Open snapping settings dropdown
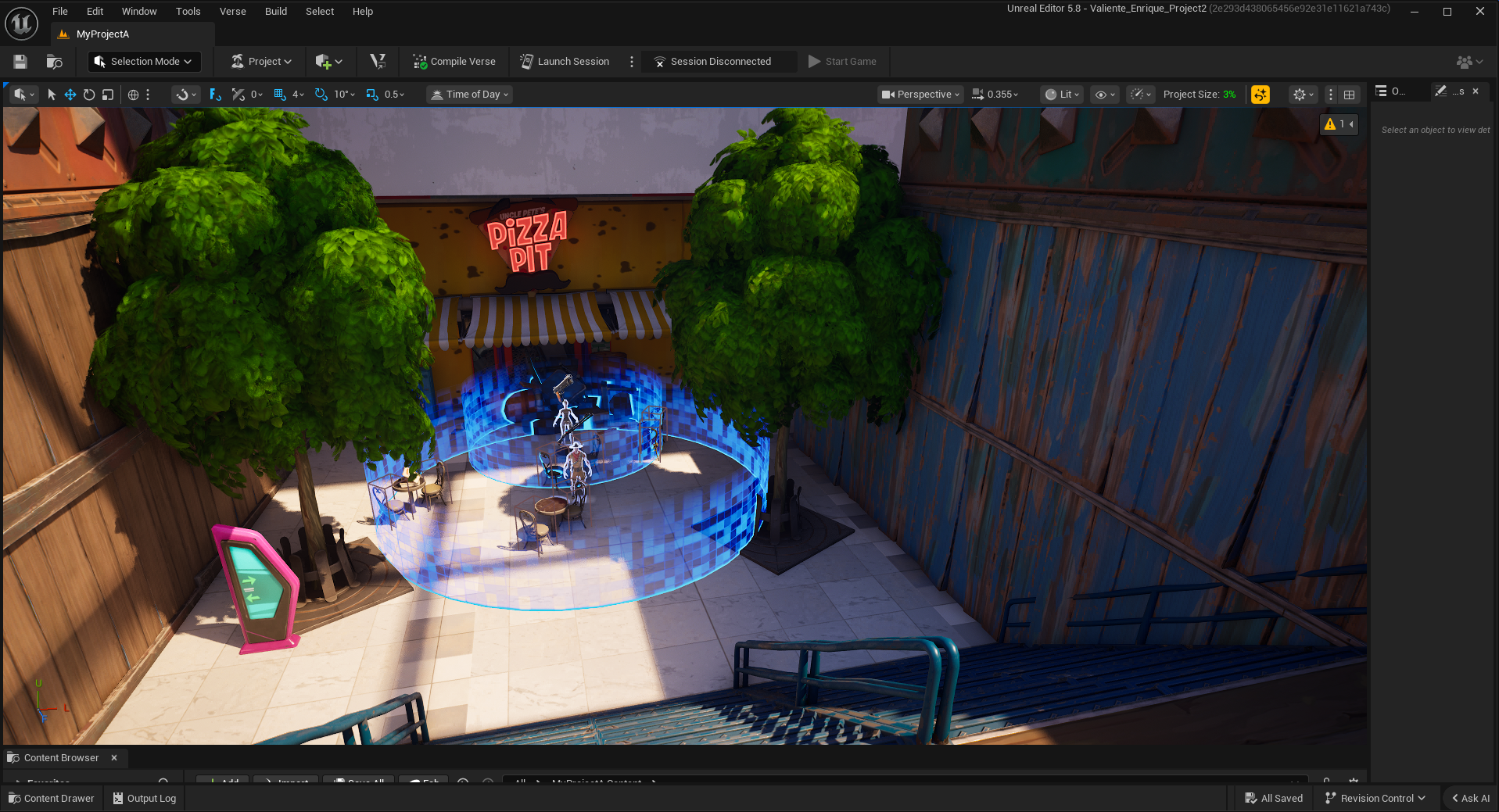This screenshot has width=1499, height=812. pos(186,95)
